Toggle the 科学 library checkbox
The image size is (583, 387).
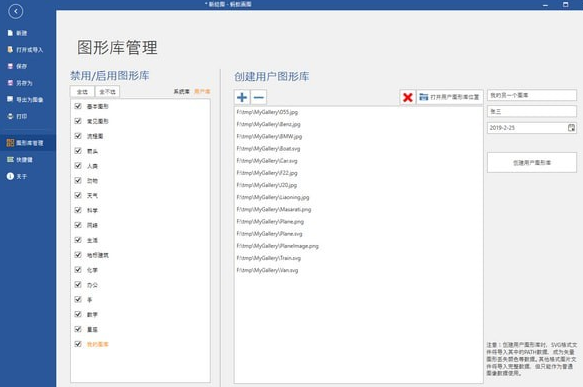tap(78, 210)
